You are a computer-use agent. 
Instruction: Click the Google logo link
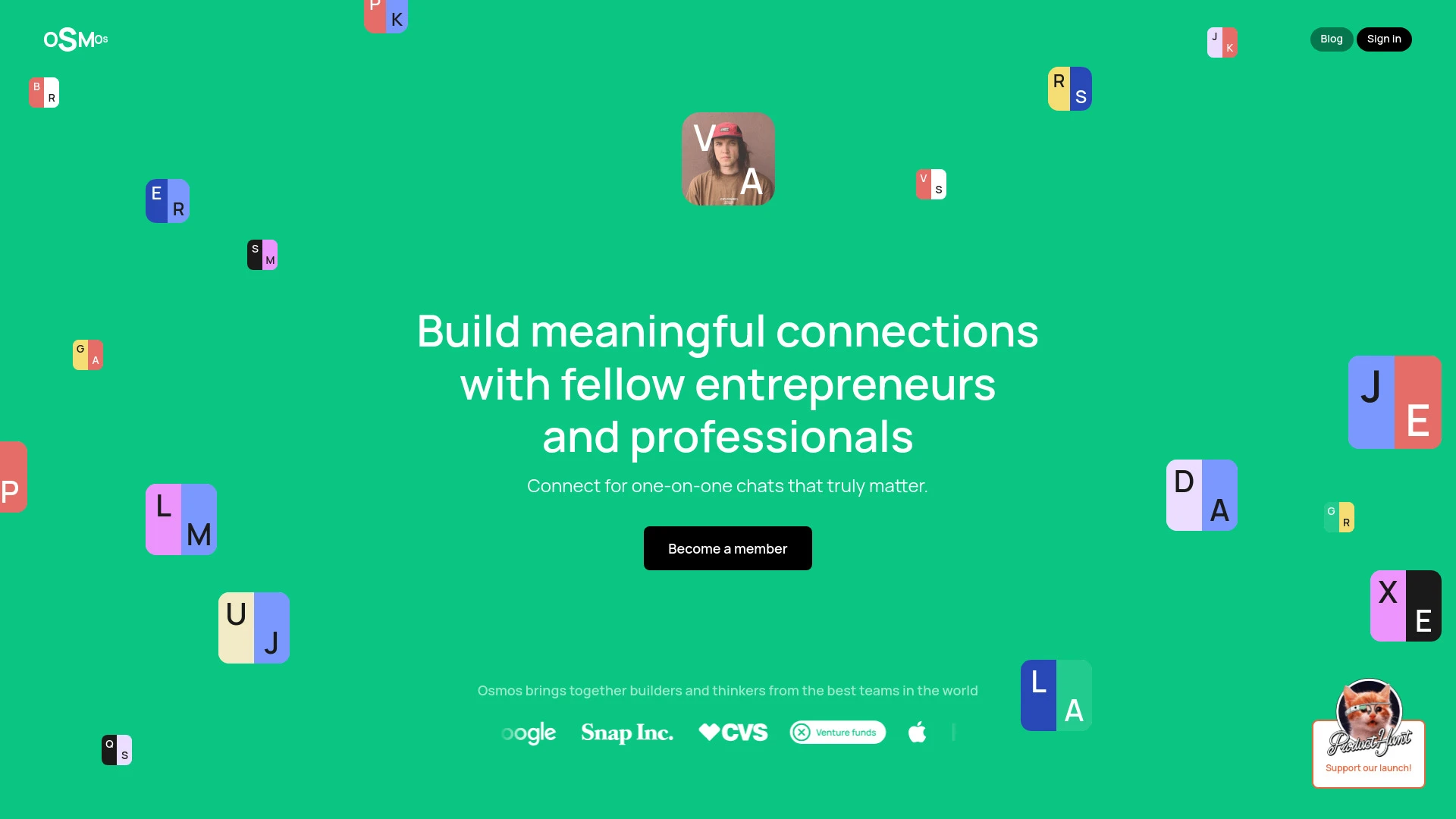click(528, 733)
